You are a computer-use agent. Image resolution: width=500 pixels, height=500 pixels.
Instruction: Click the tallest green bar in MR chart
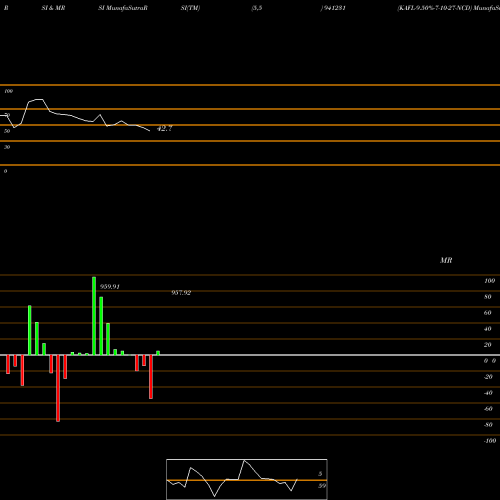point(94,316)
